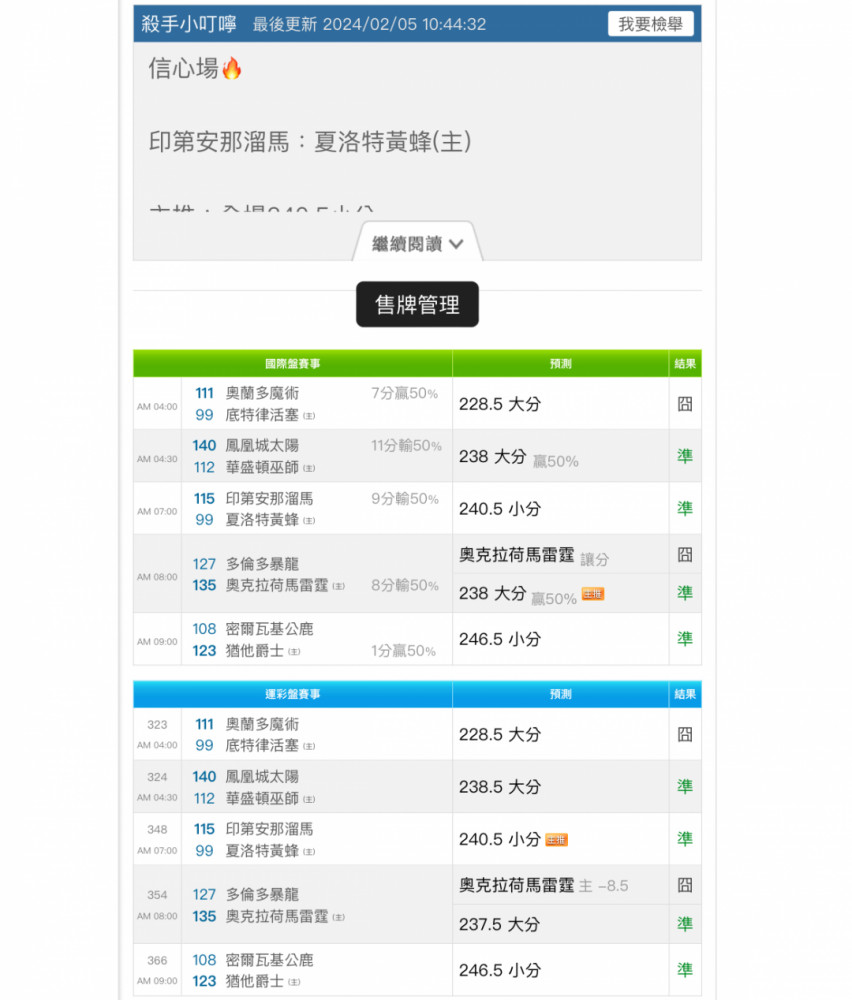
Task: Click the 9分輸50% handicap text
Action: point(405,499)
